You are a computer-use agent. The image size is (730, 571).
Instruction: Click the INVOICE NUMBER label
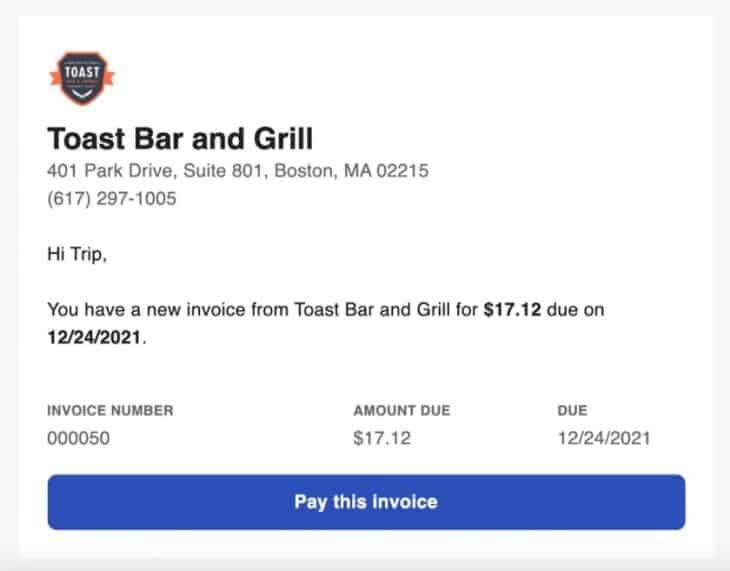click(110, 410)
